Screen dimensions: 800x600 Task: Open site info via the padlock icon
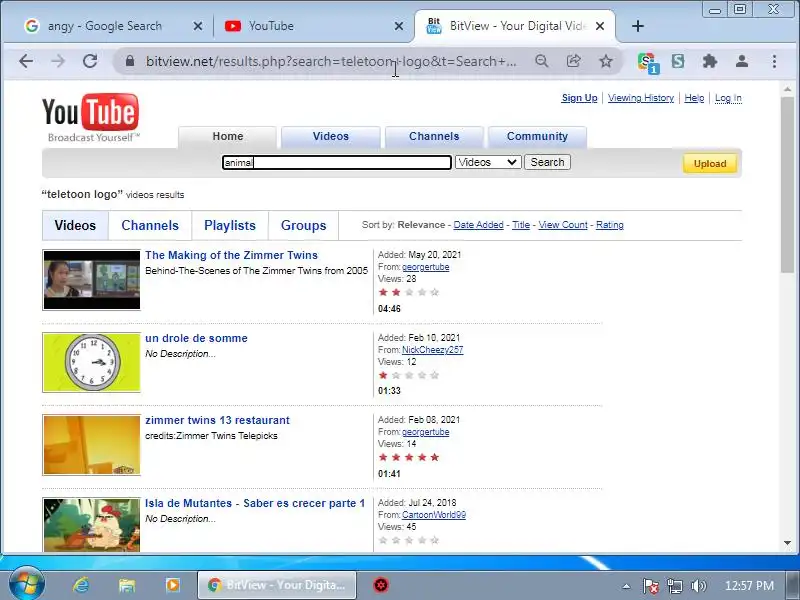click(130, 61)
